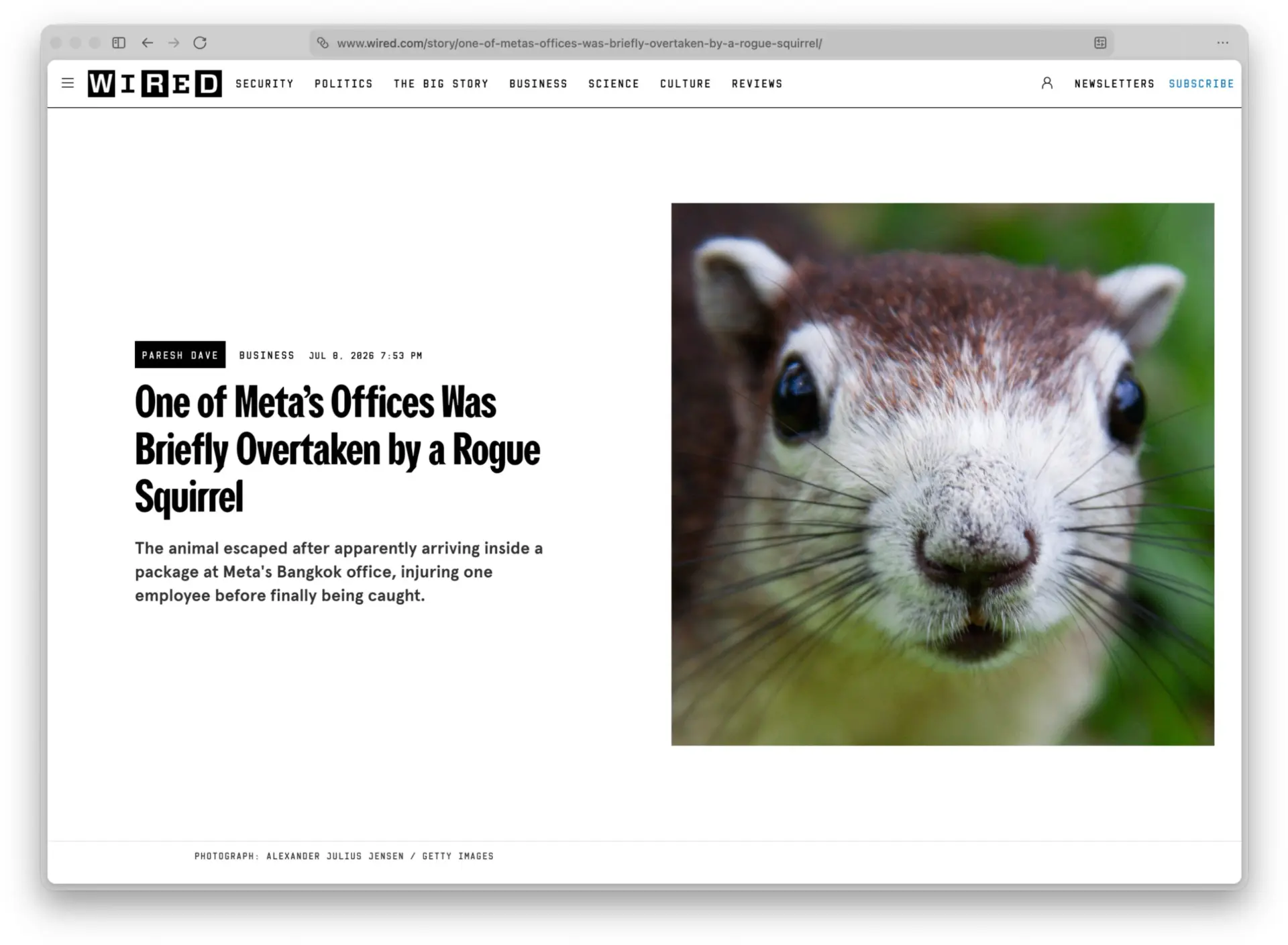The height and width of the screenshot is (945, 1288).
Task: Open the Culture section
Action: [x=685, y=84]
